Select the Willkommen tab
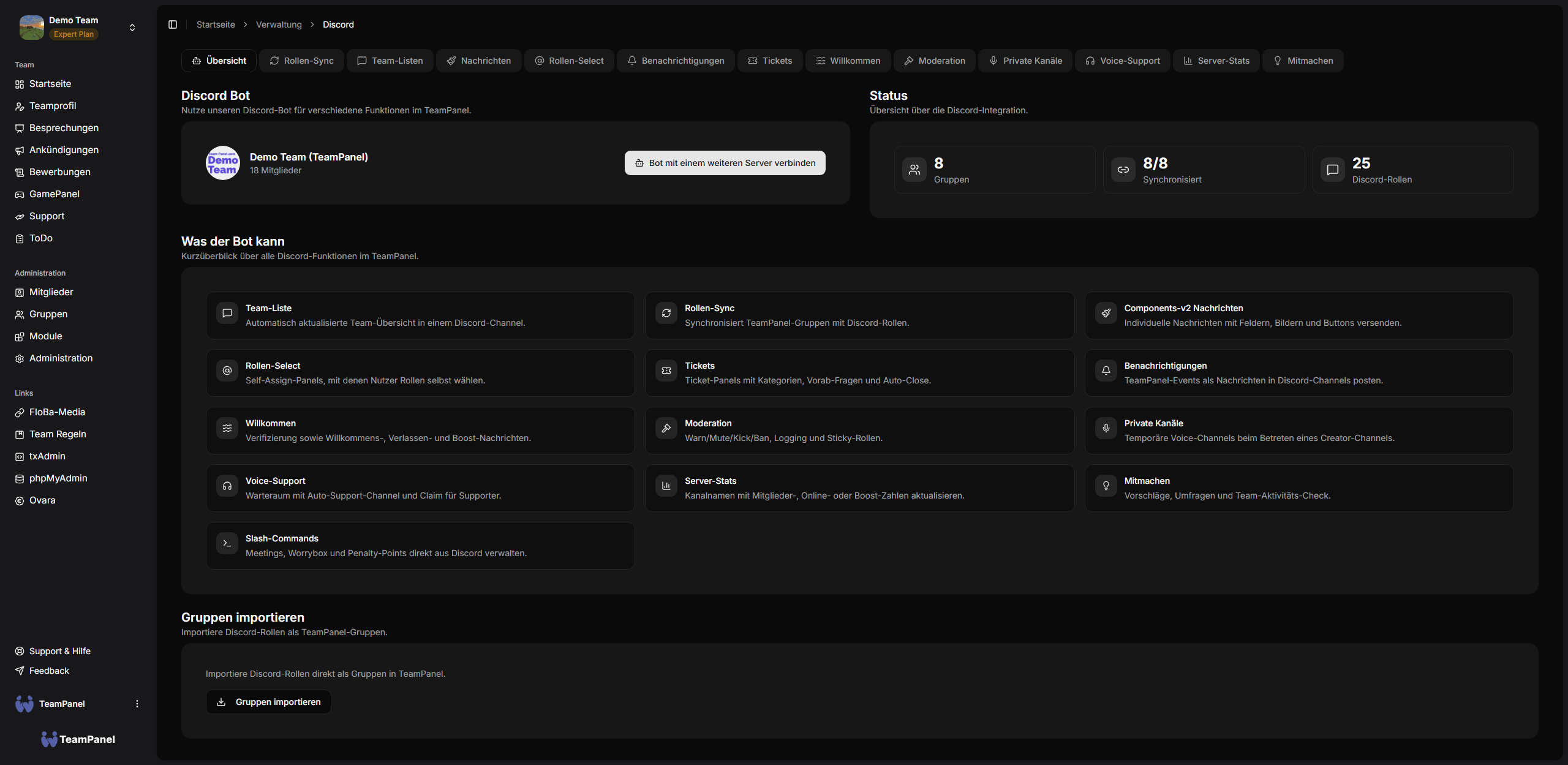 tap(848, 61)
